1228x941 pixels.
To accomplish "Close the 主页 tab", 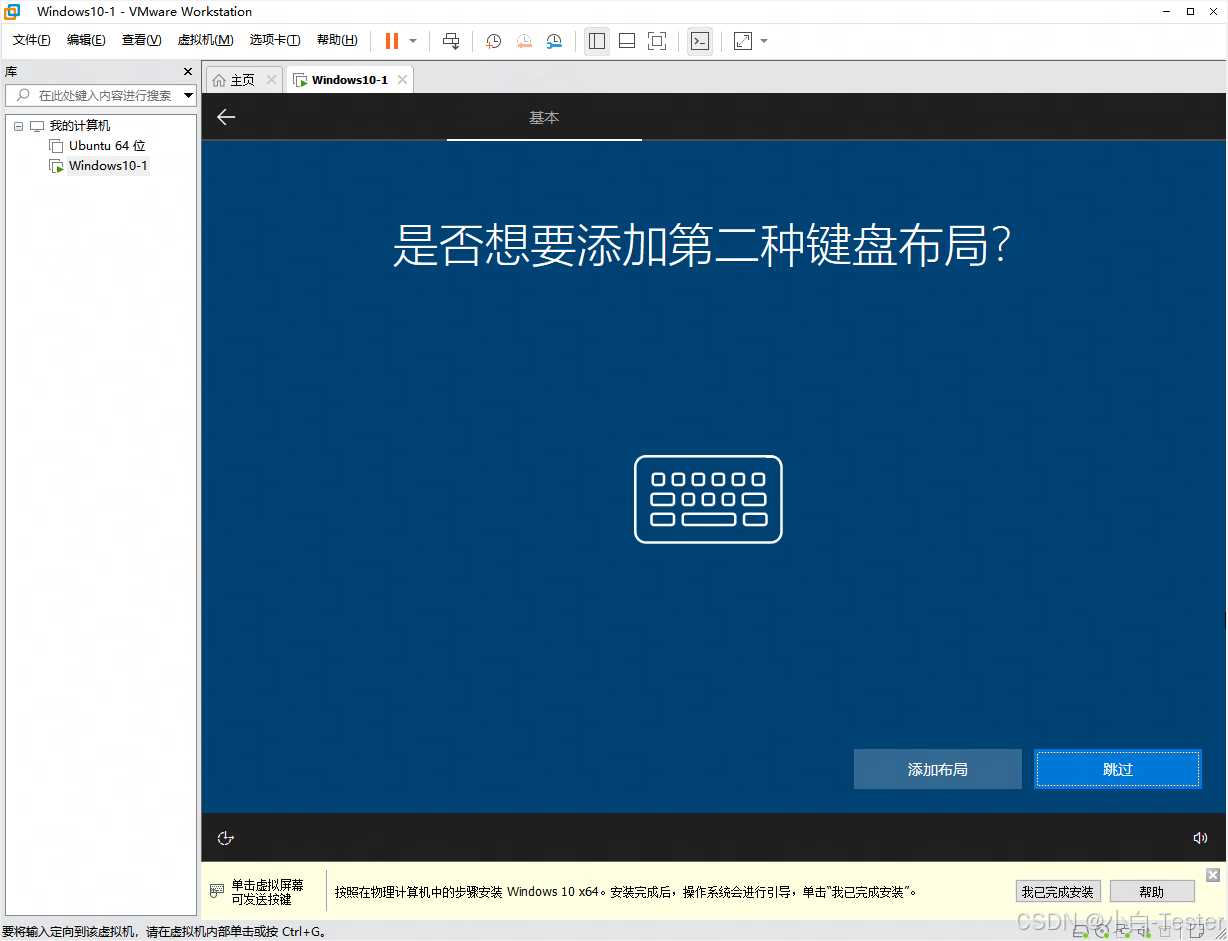I will (271, 80).
